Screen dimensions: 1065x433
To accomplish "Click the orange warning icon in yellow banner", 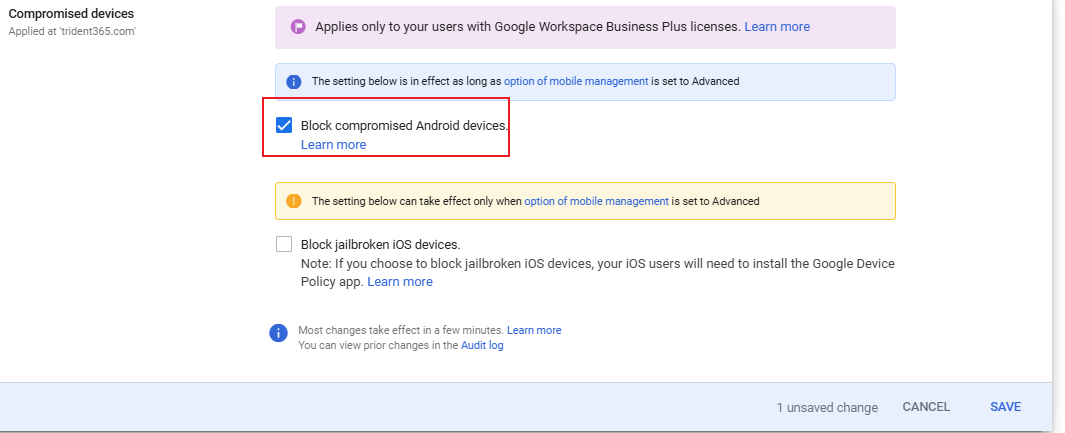I will click(294, 201).
